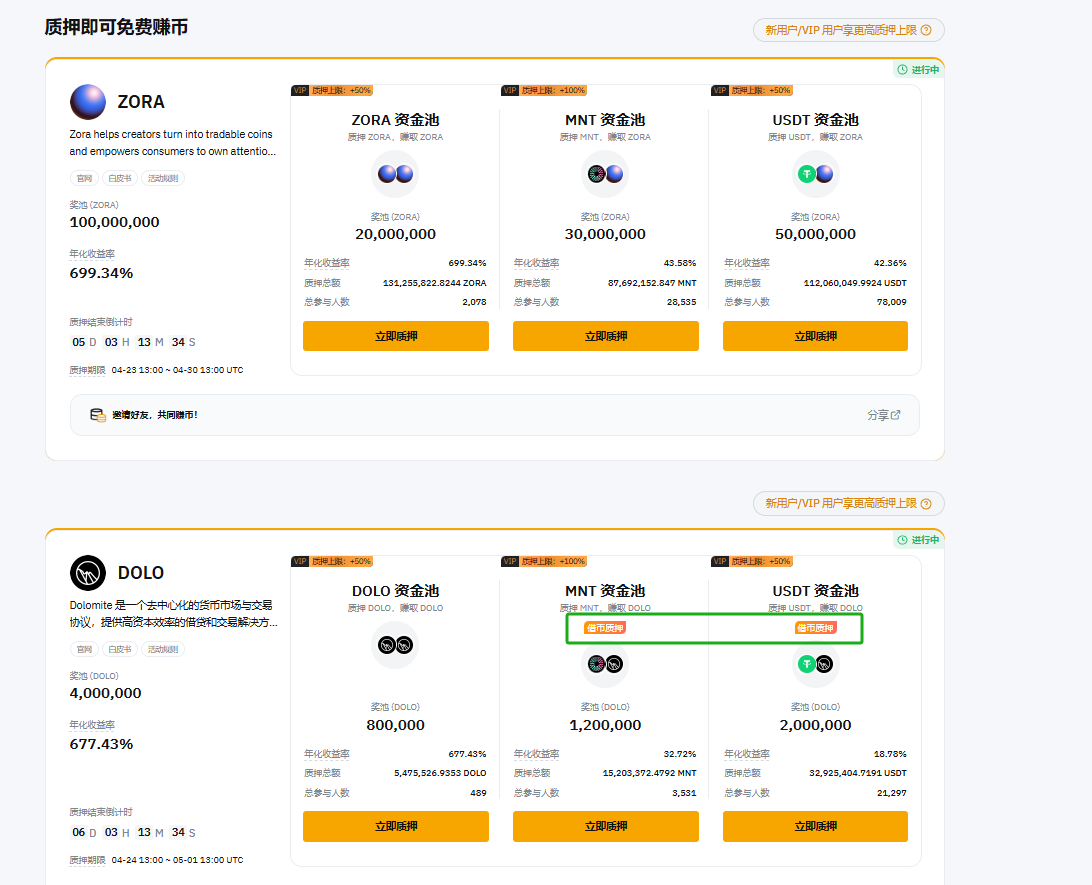The width and height of the screenshot is (1092, 885).
Task: Click 87,692,152.847 MNT staked total
Action: pyautogui.click(x=652, y=283)
